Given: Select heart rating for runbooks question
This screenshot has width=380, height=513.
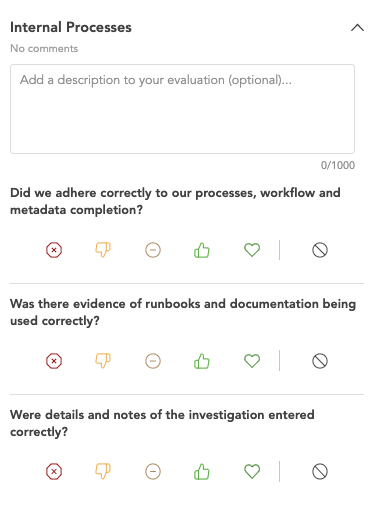Looking at the screenshot, I should point(252,361).
